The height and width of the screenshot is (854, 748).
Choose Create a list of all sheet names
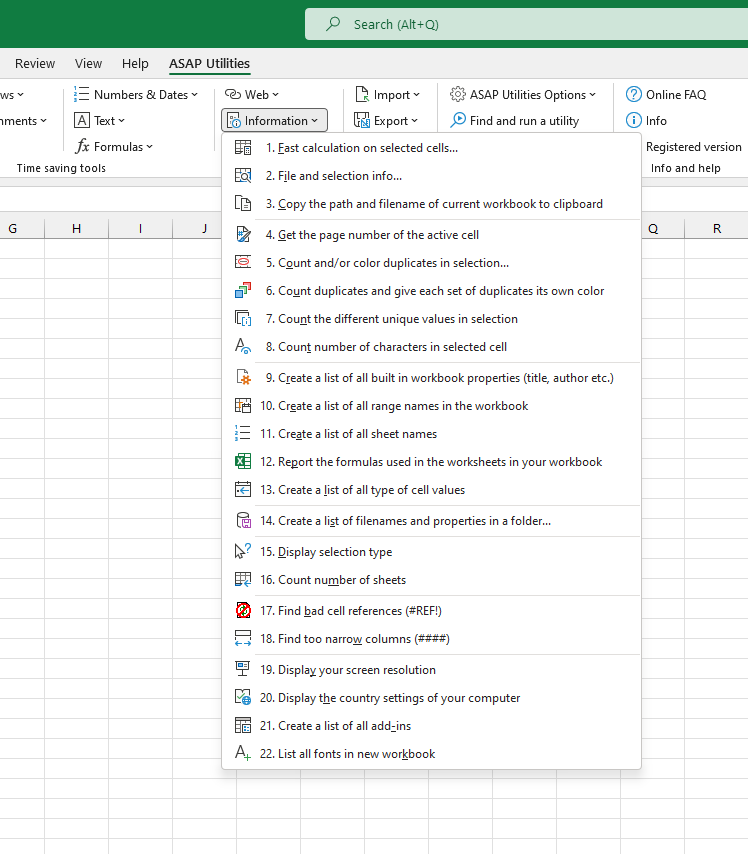(x=431, y=434)
